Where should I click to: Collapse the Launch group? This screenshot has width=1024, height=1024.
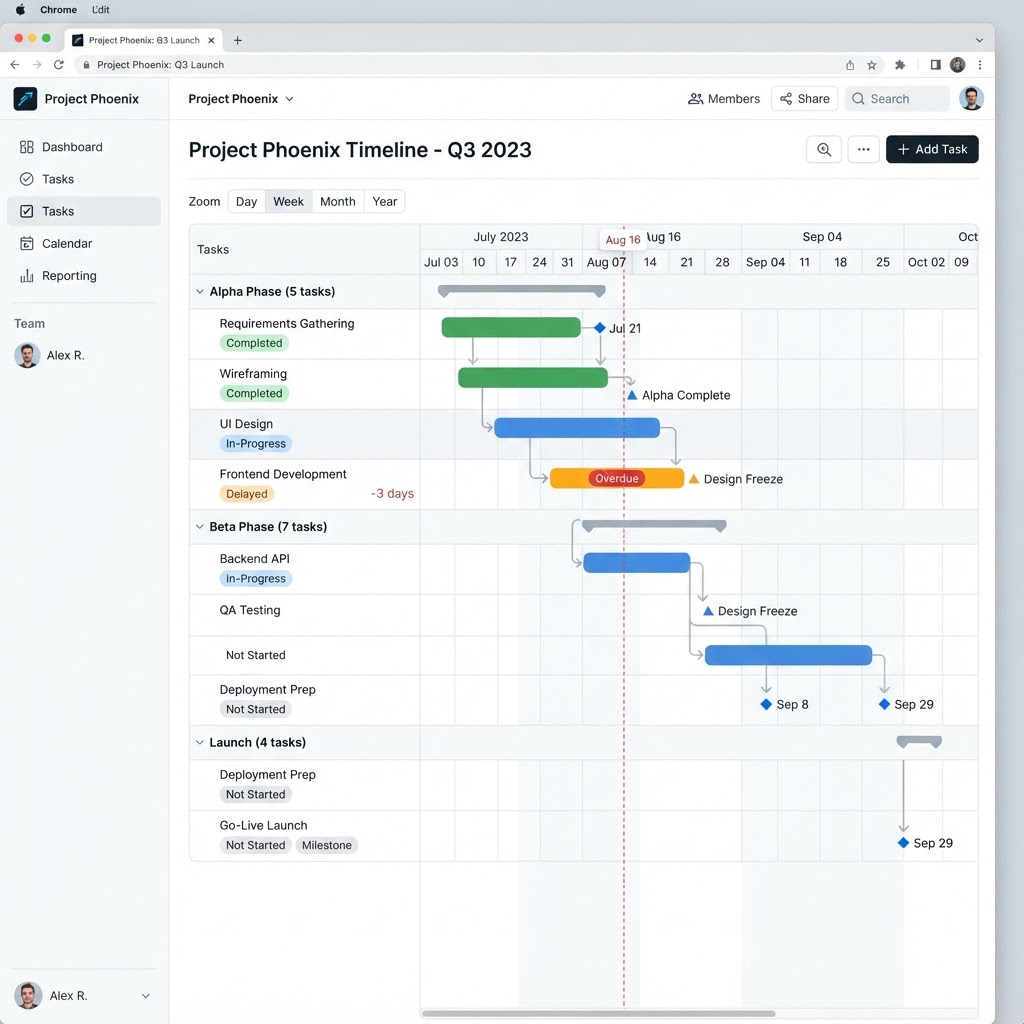200,743
